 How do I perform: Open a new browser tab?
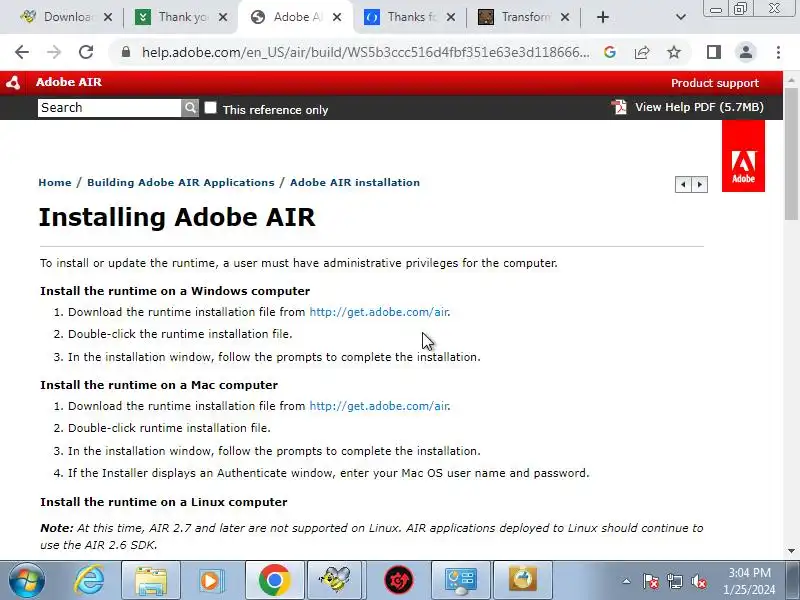pos(603,17)
